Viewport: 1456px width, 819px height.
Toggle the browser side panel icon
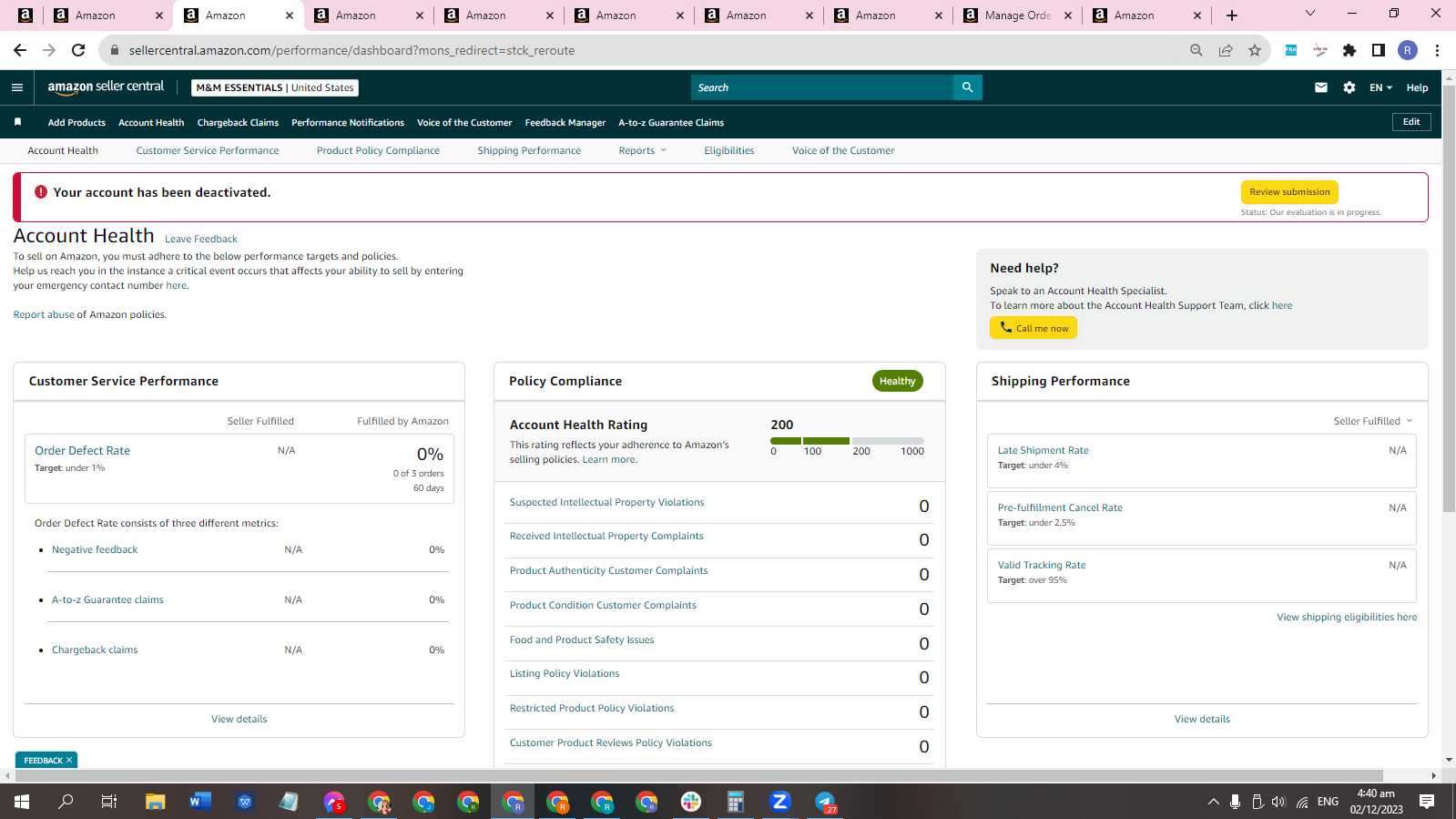coord(1379,50)
